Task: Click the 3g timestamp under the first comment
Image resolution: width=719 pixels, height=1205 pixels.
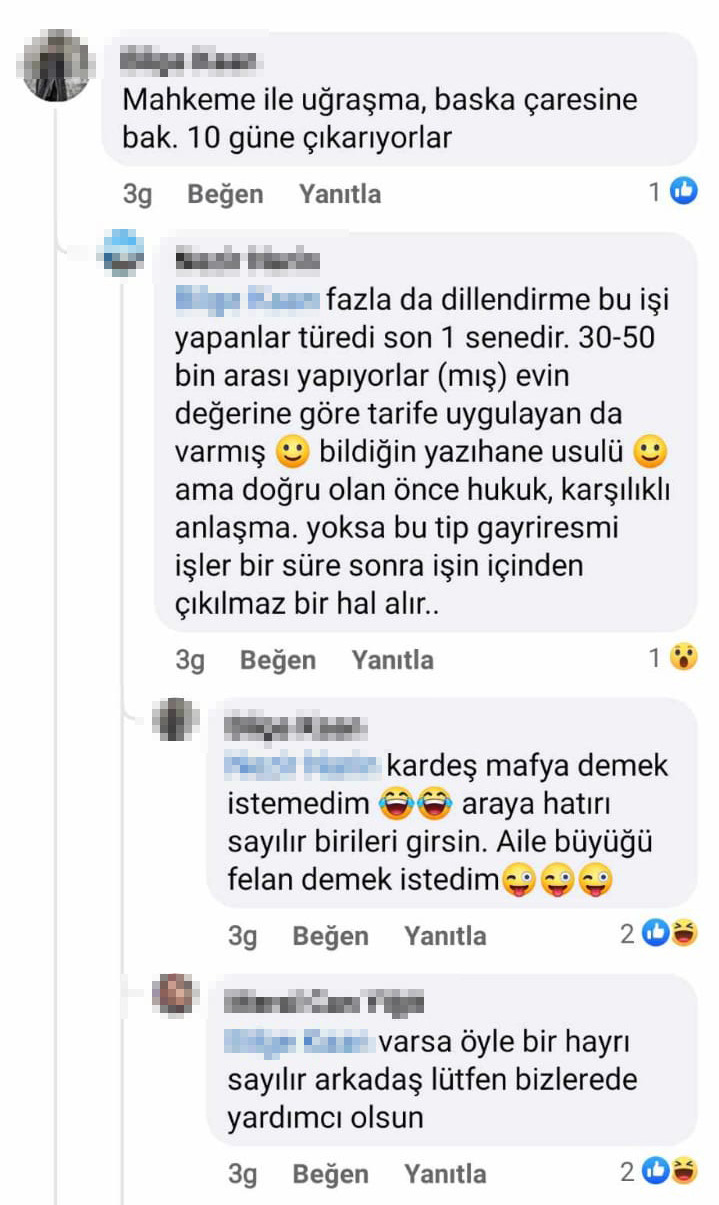Action: [138, 194]
